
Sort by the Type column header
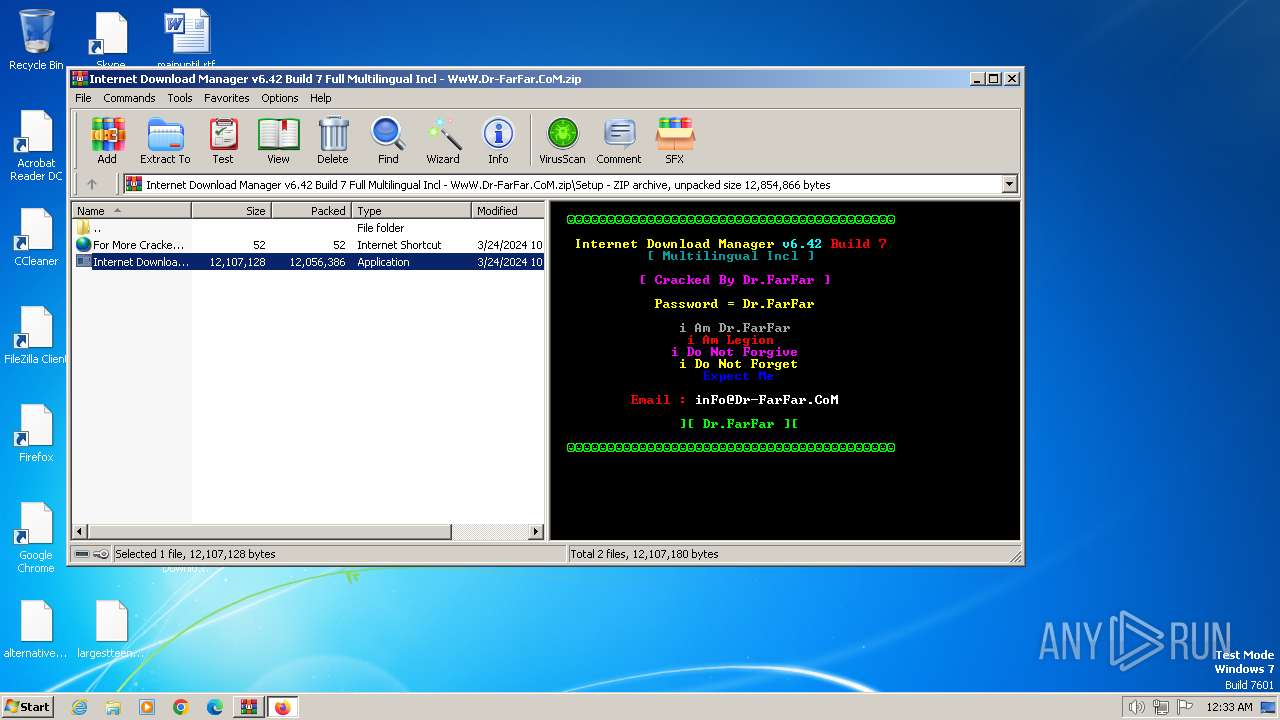(x=411, y=211)
